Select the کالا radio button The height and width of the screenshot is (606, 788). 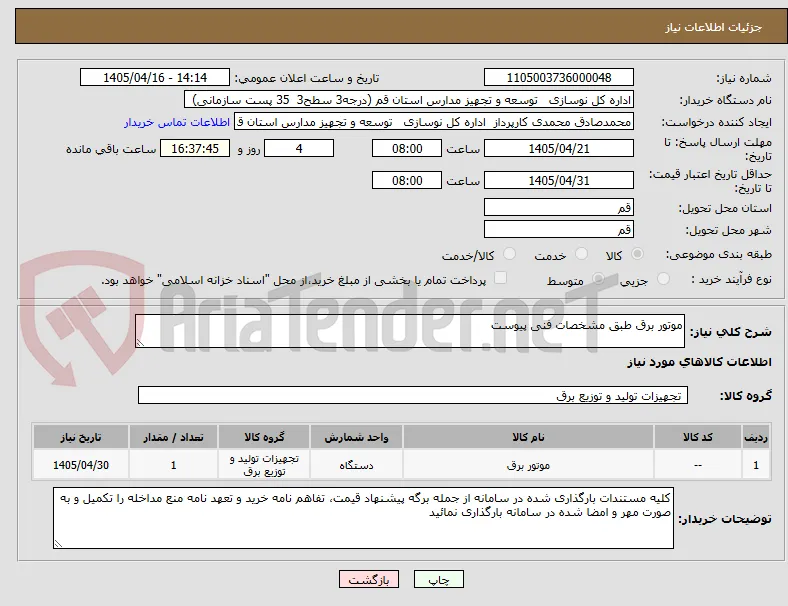pos(637,254)
